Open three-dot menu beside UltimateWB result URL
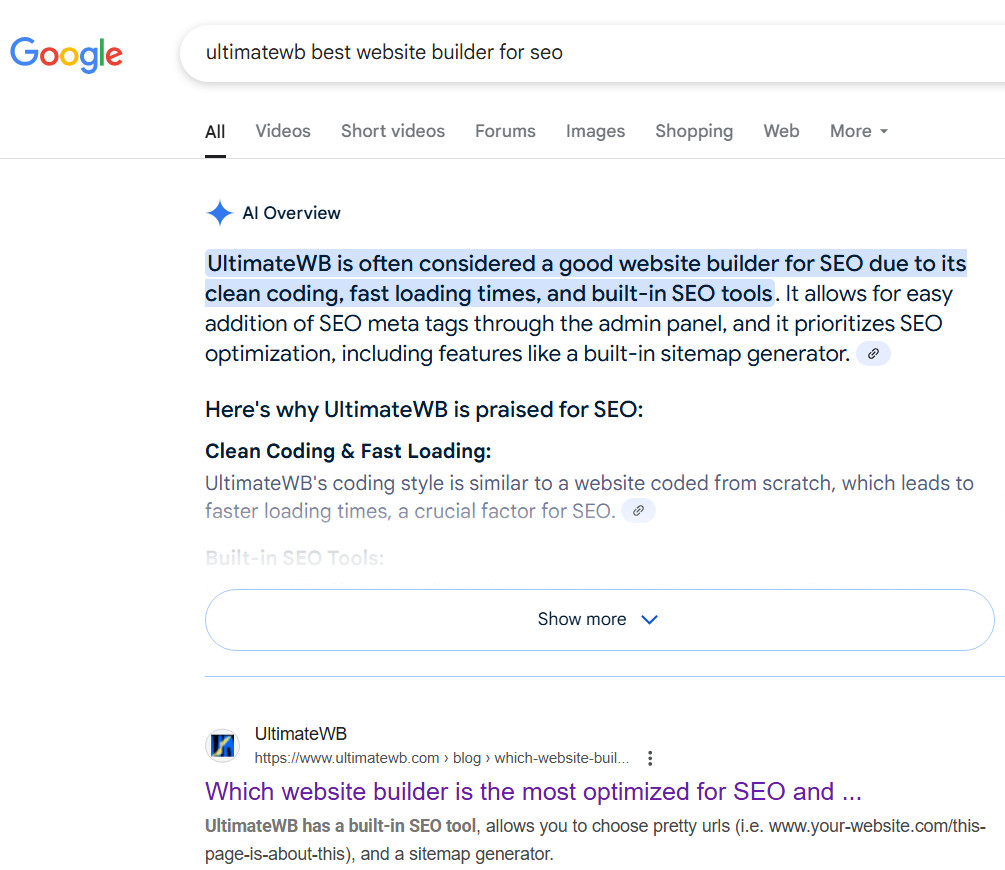The height and width of the screenshot is (870, 1005). 651,758
